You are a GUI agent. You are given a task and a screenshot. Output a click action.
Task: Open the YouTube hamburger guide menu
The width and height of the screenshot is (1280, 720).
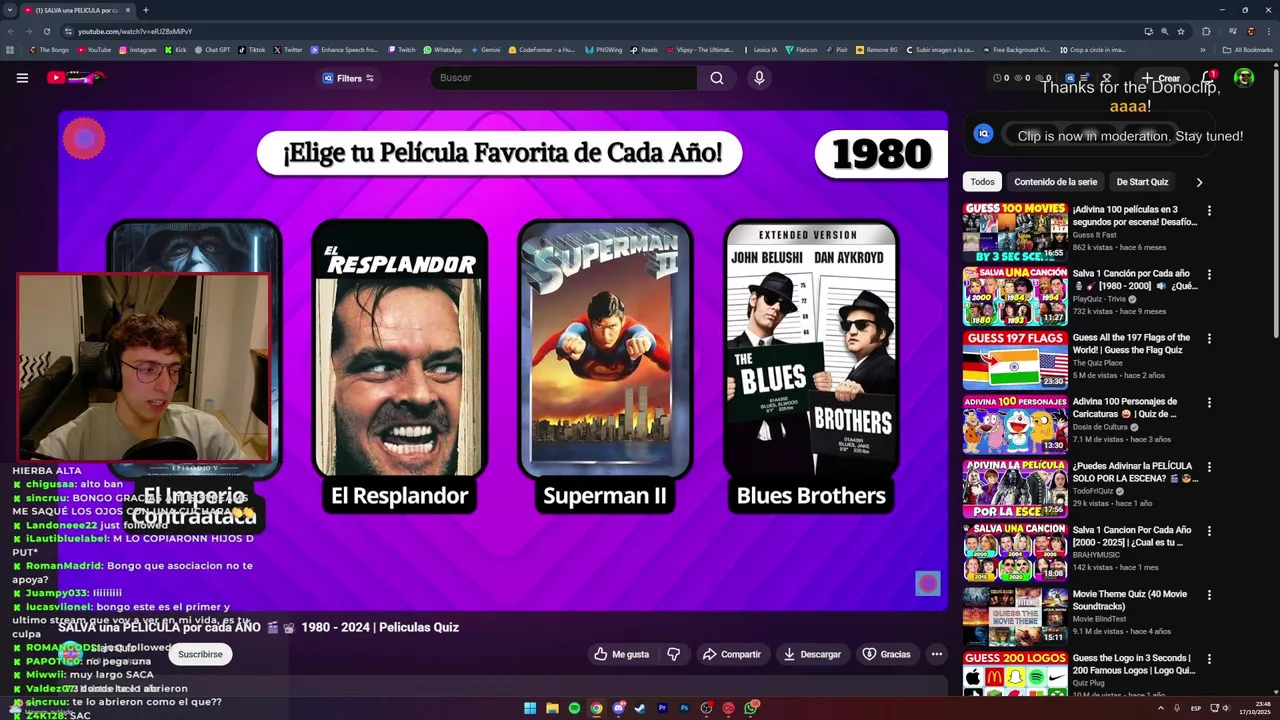(22, 78)
